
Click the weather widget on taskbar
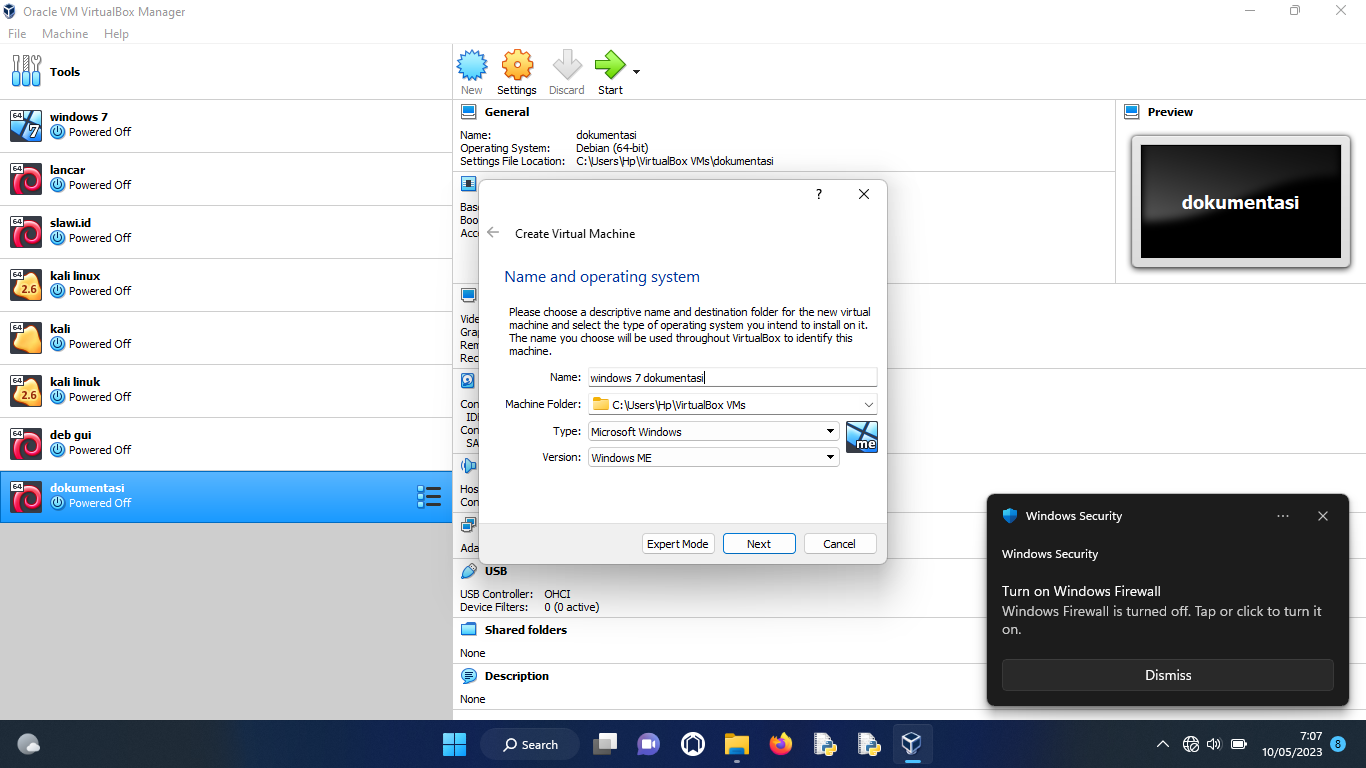tap(29, 744)
